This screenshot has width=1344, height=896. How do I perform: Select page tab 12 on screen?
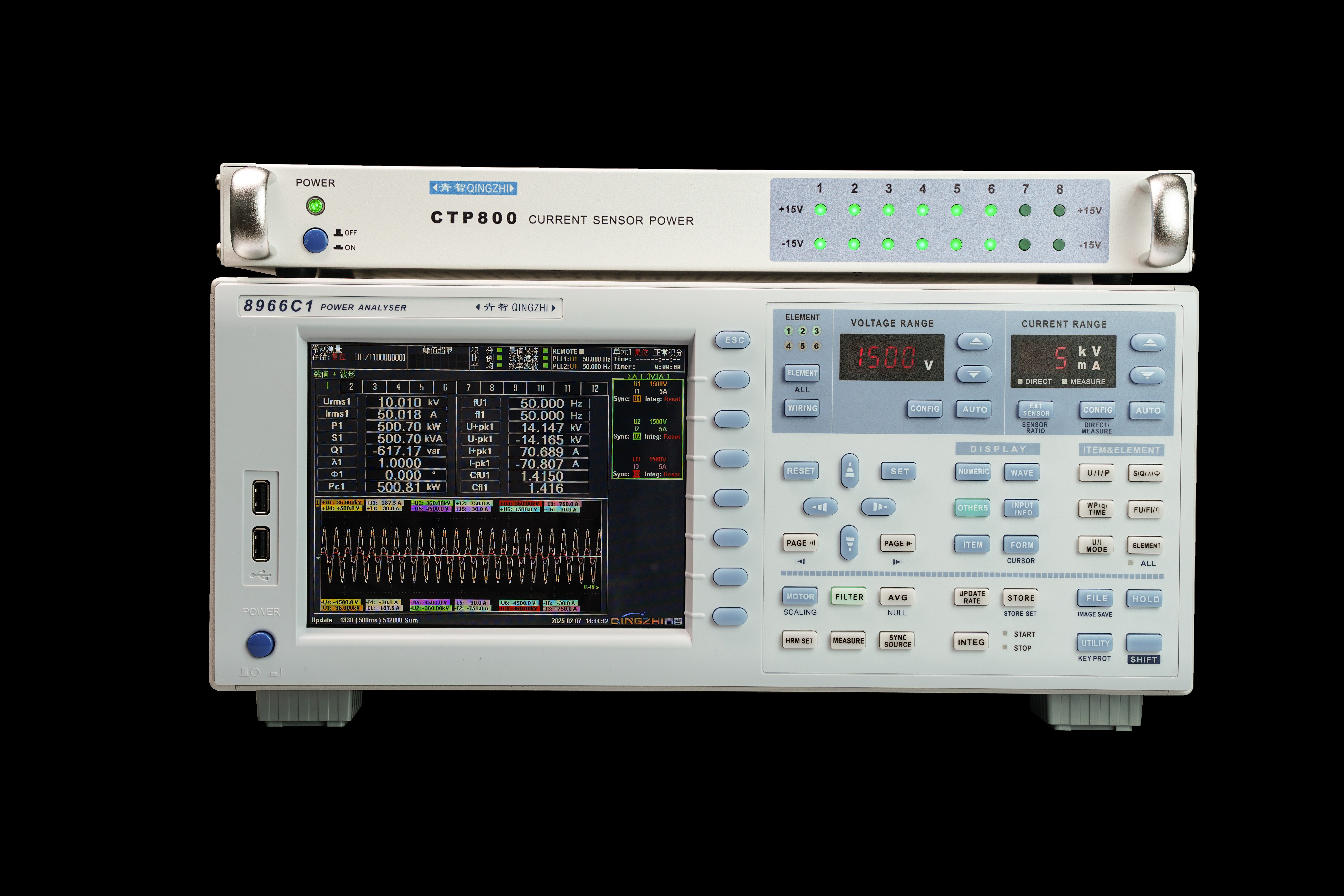(x=594, y=388)
